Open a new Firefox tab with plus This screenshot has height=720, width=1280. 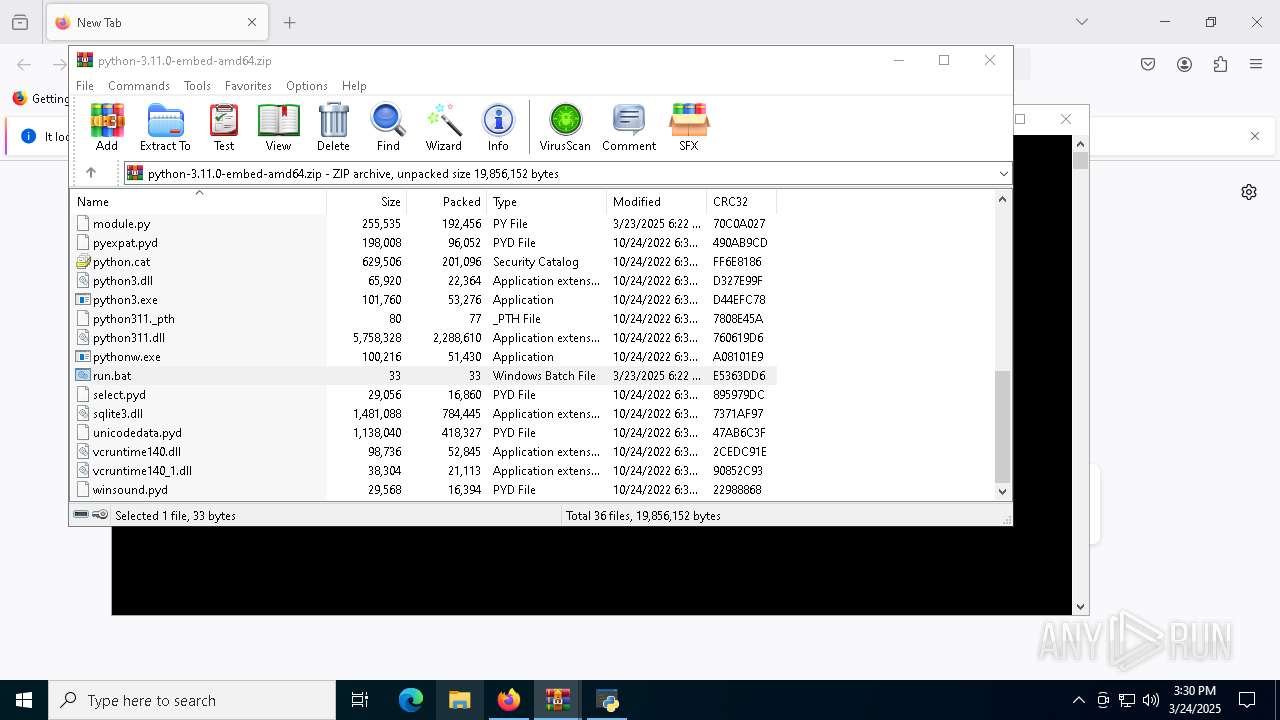[x=290, y=22]
